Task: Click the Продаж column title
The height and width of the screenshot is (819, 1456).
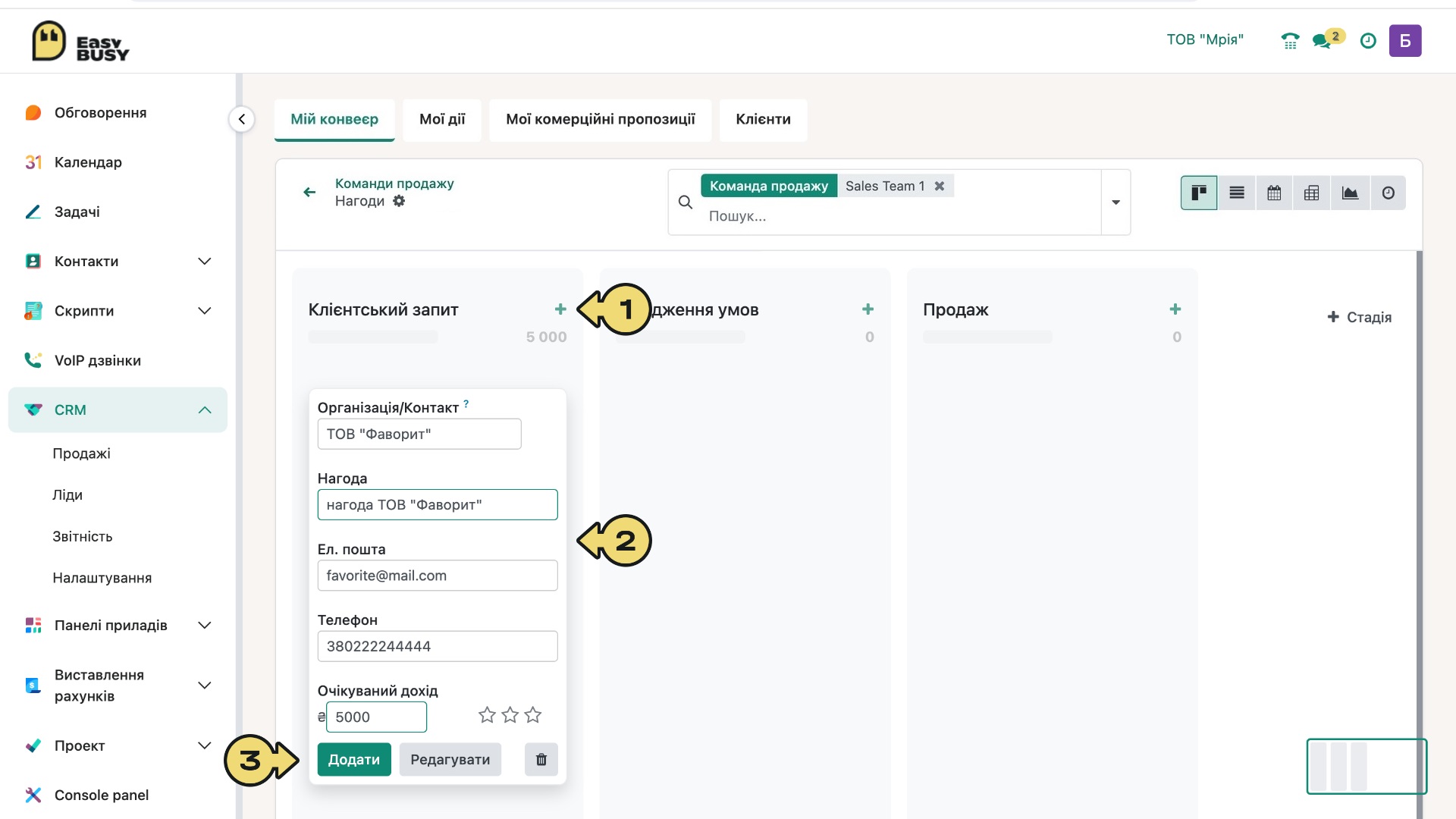Action: [x=955, y=309]
